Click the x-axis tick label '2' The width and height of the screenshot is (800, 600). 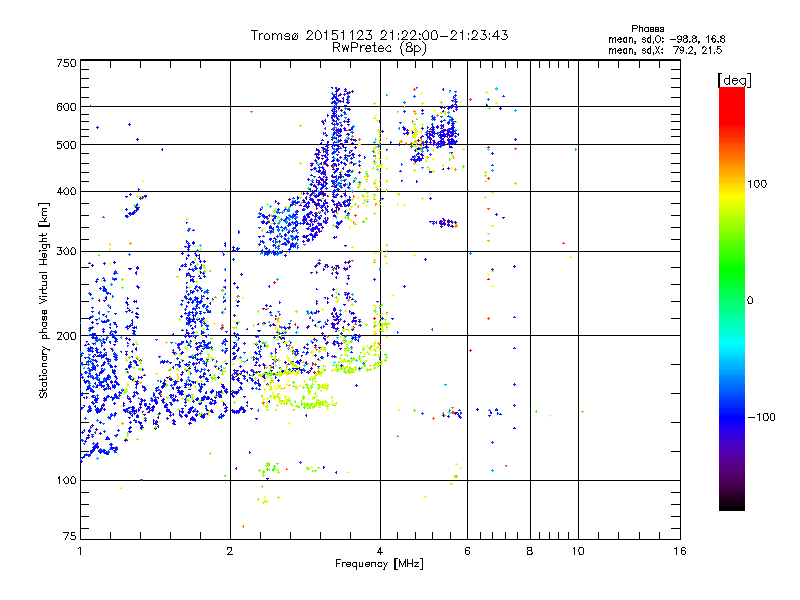pyautogui.click(x=230, y=551)
